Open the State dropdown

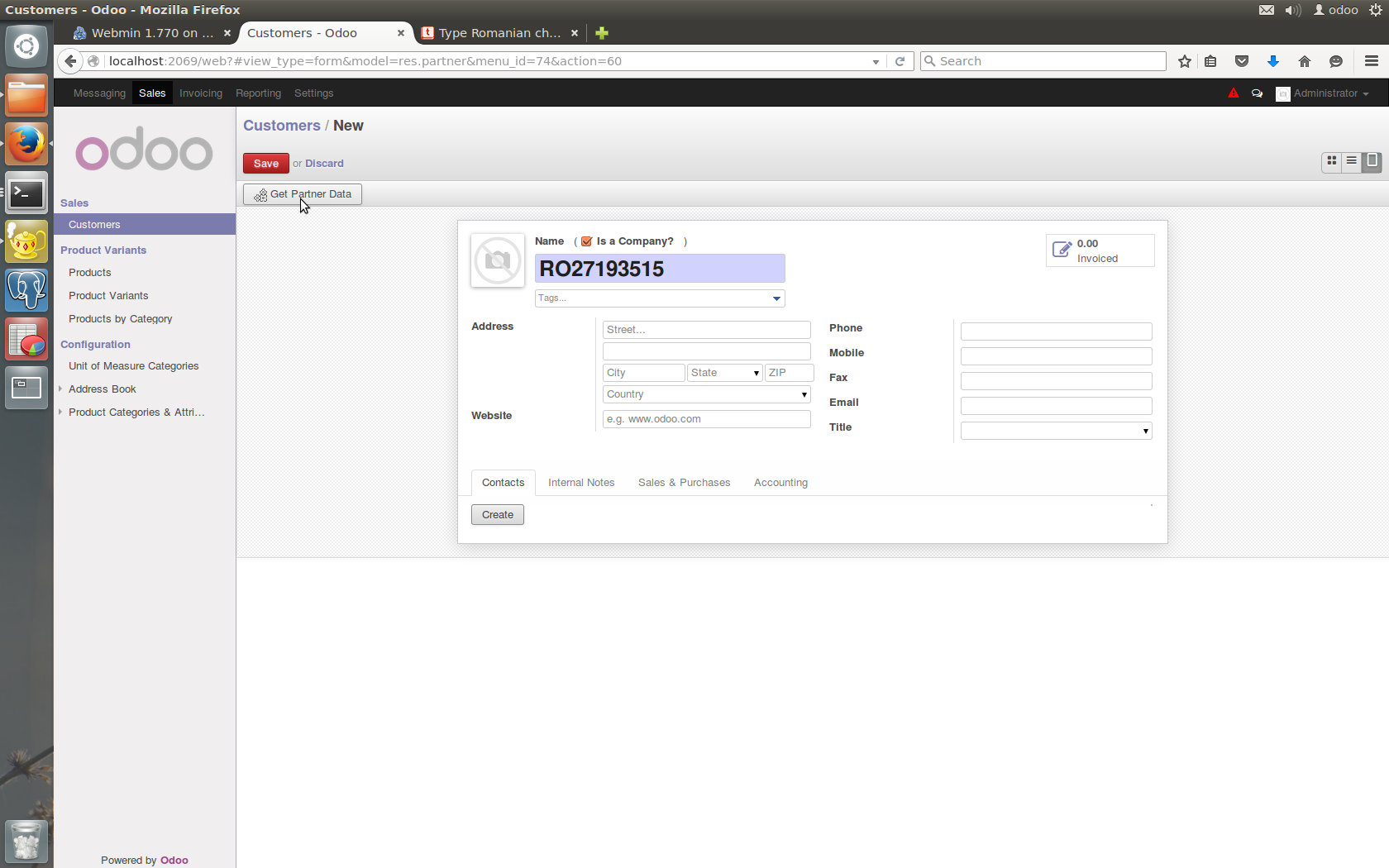tap(724, 373)
